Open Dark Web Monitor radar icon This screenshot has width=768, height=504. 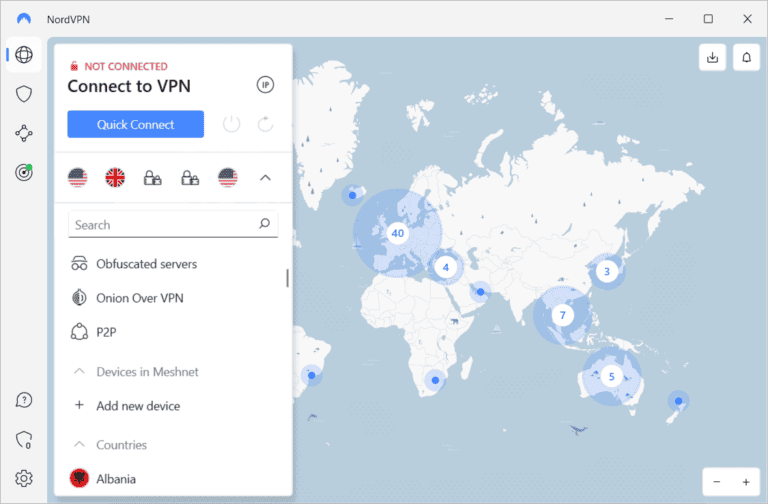(x=24, y=172)
